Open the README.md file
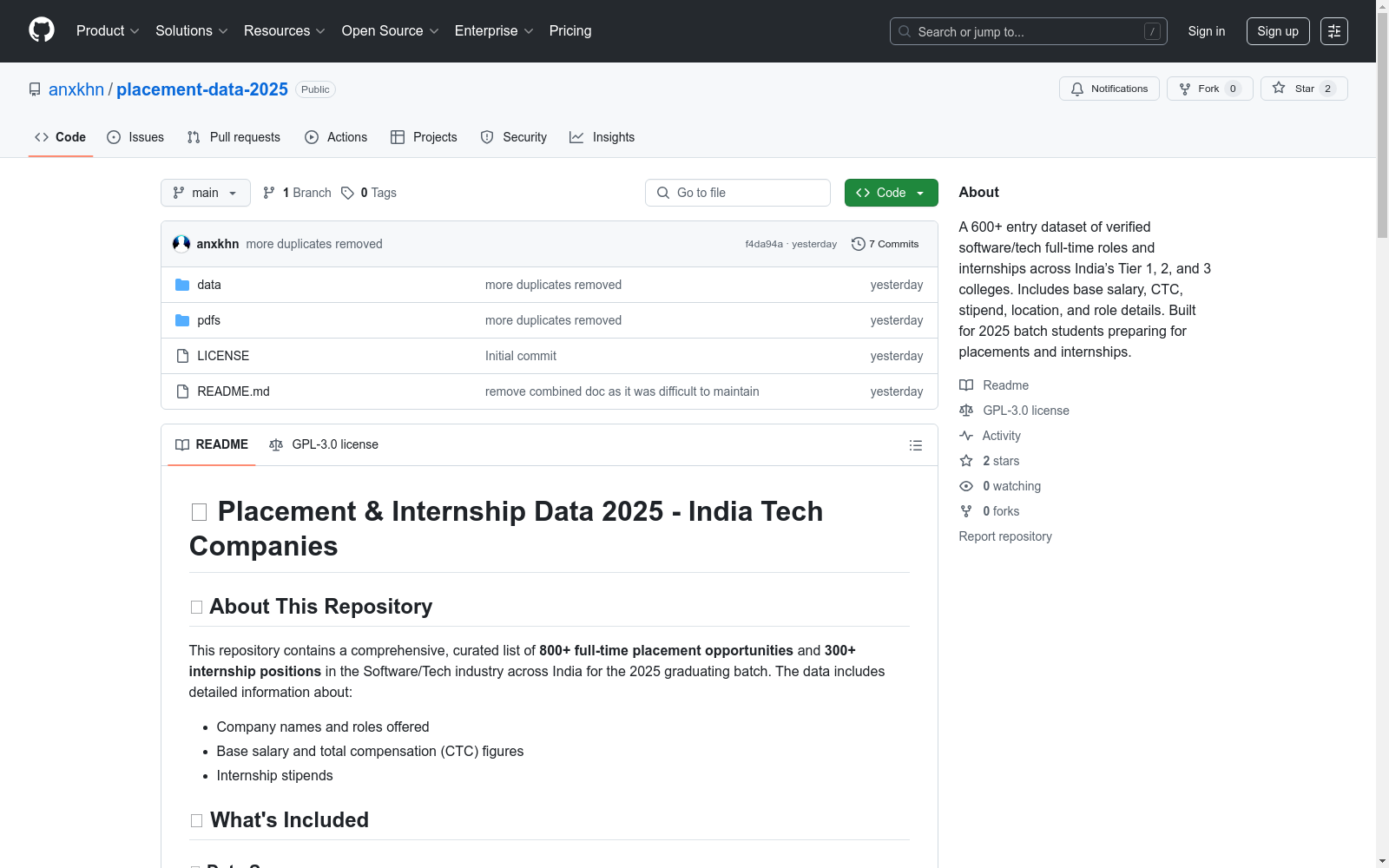The width and height of the screenshot is (1389, 868). pos(234,391)
